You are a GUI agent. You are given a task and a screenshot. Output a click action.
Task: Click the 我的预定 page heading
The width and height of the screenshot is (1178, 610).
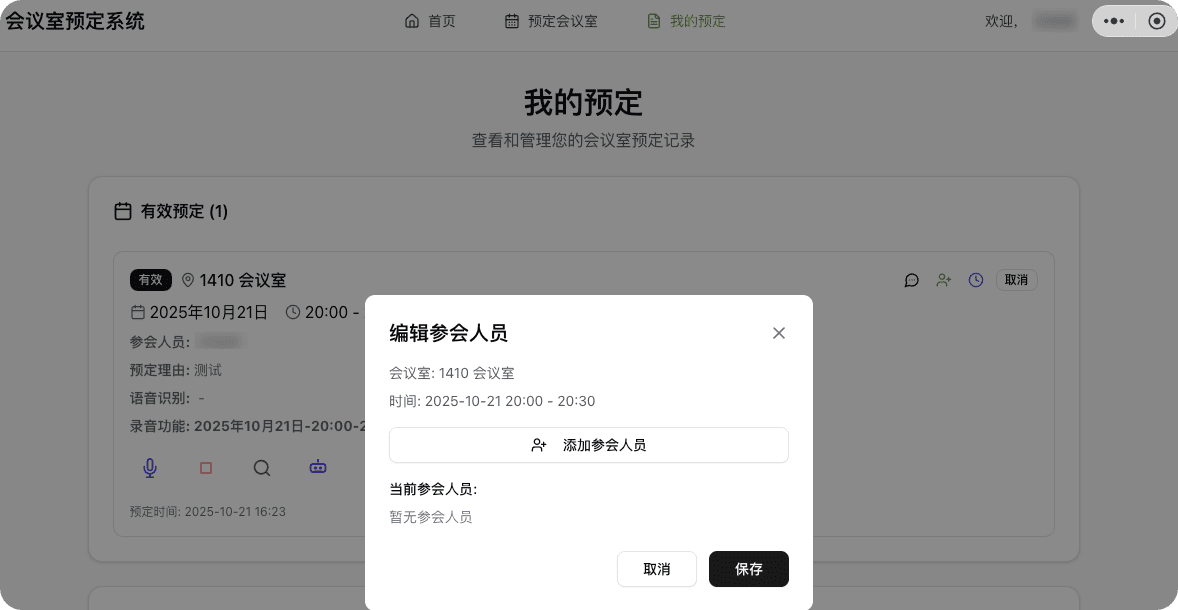[584, 102]
